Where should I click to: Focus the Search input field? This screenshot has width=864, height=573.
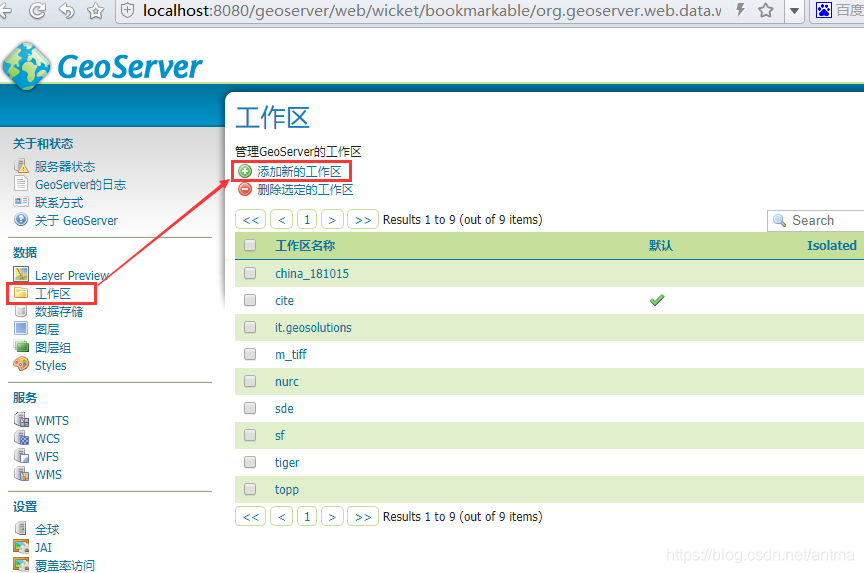point(818,220)
